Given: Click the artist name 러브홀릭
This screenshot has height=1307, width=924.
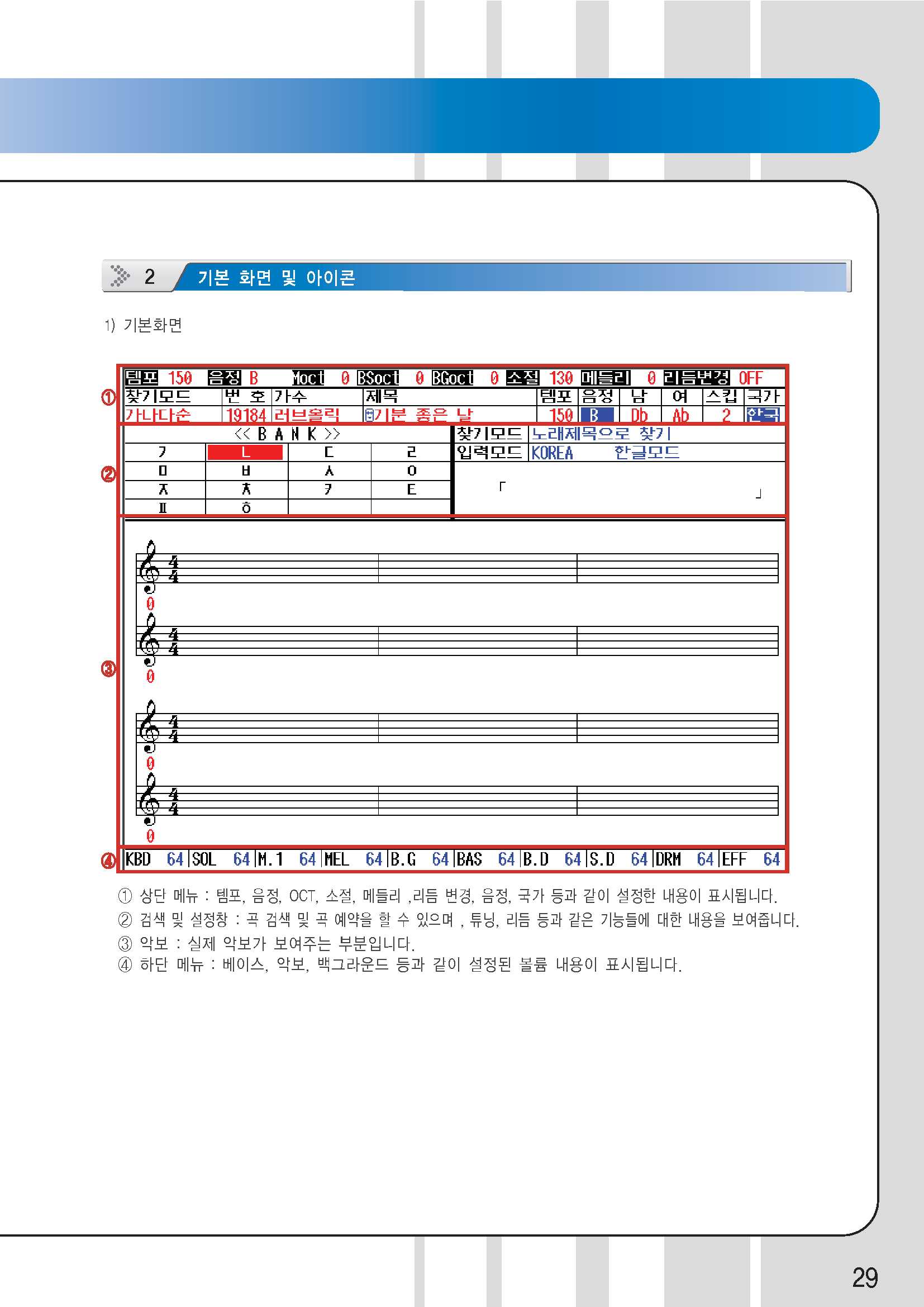Looking at the screenshot, I should point(307,415).
